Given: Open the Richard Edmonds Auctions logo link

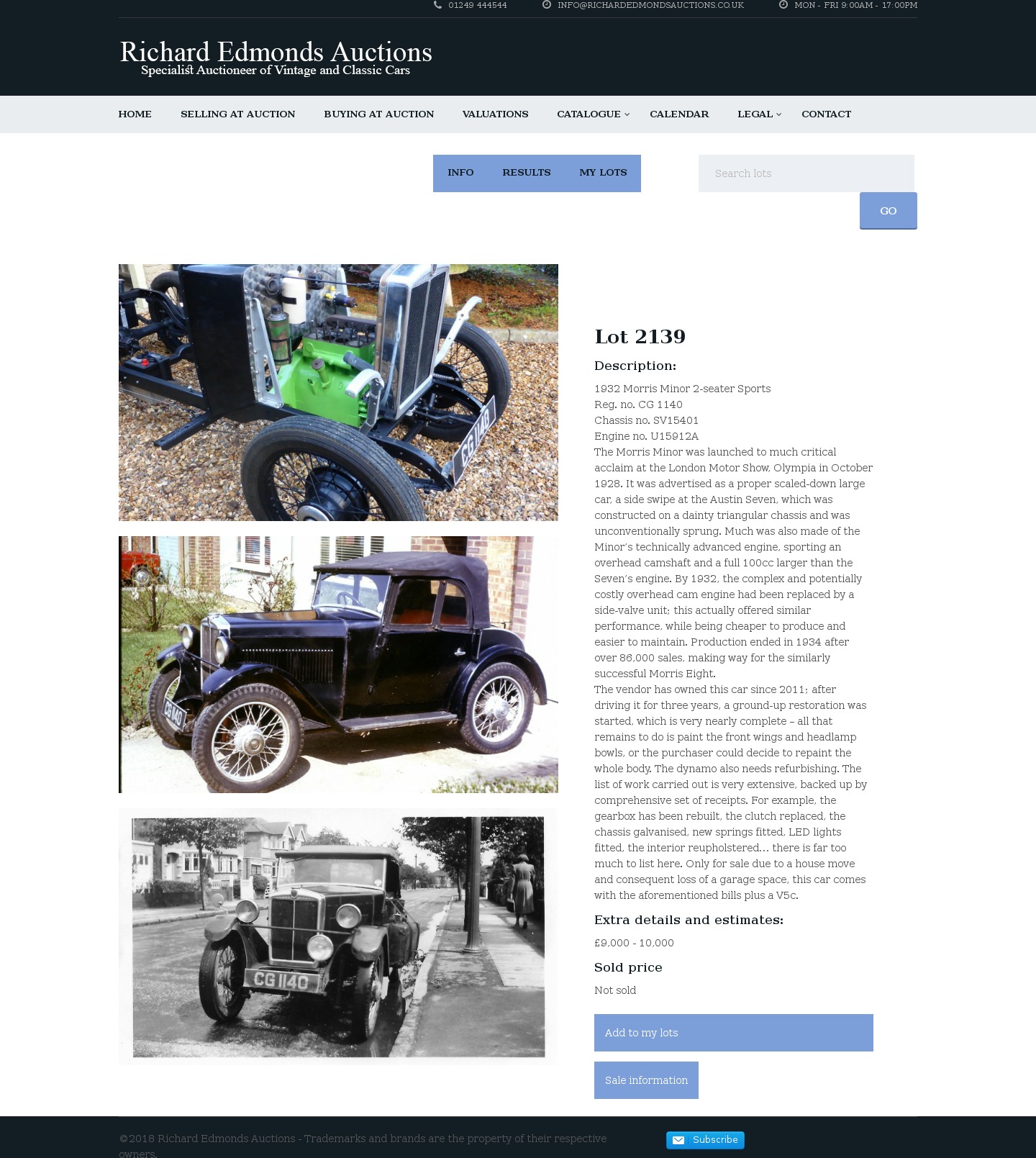Looking at the screenshot, I should [276, 58].
